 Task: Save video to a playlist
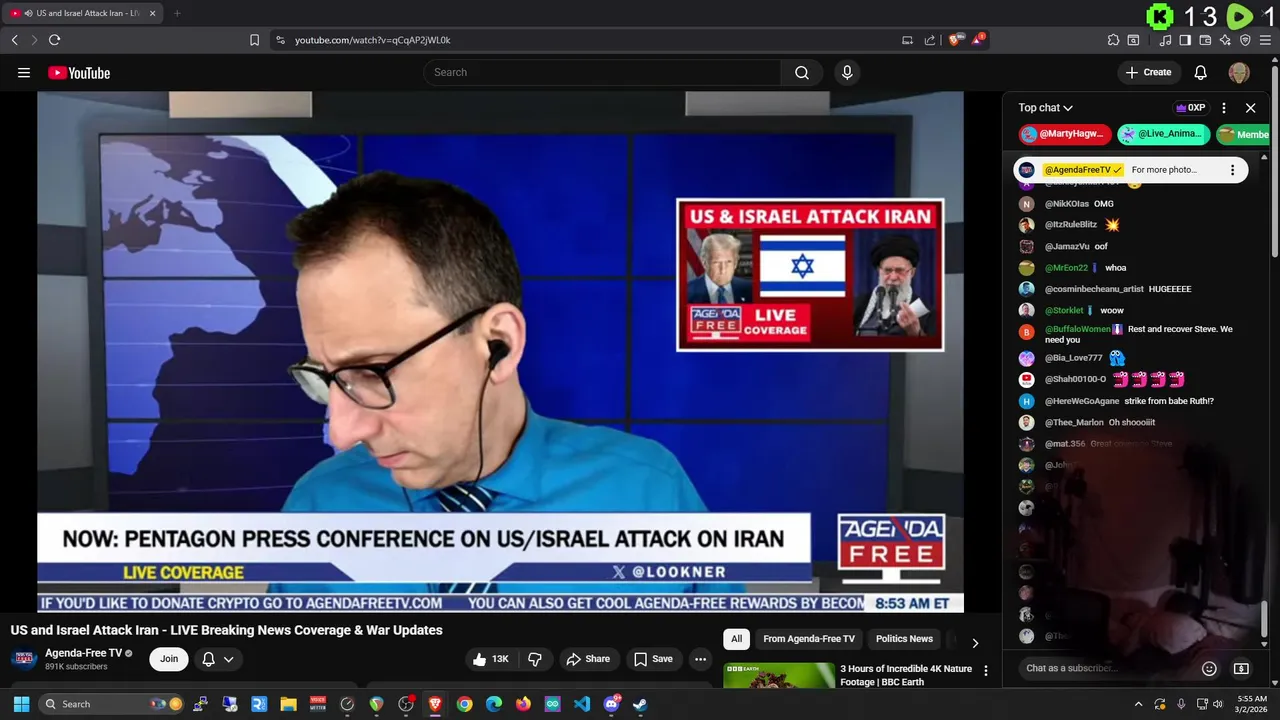[653, 659]
